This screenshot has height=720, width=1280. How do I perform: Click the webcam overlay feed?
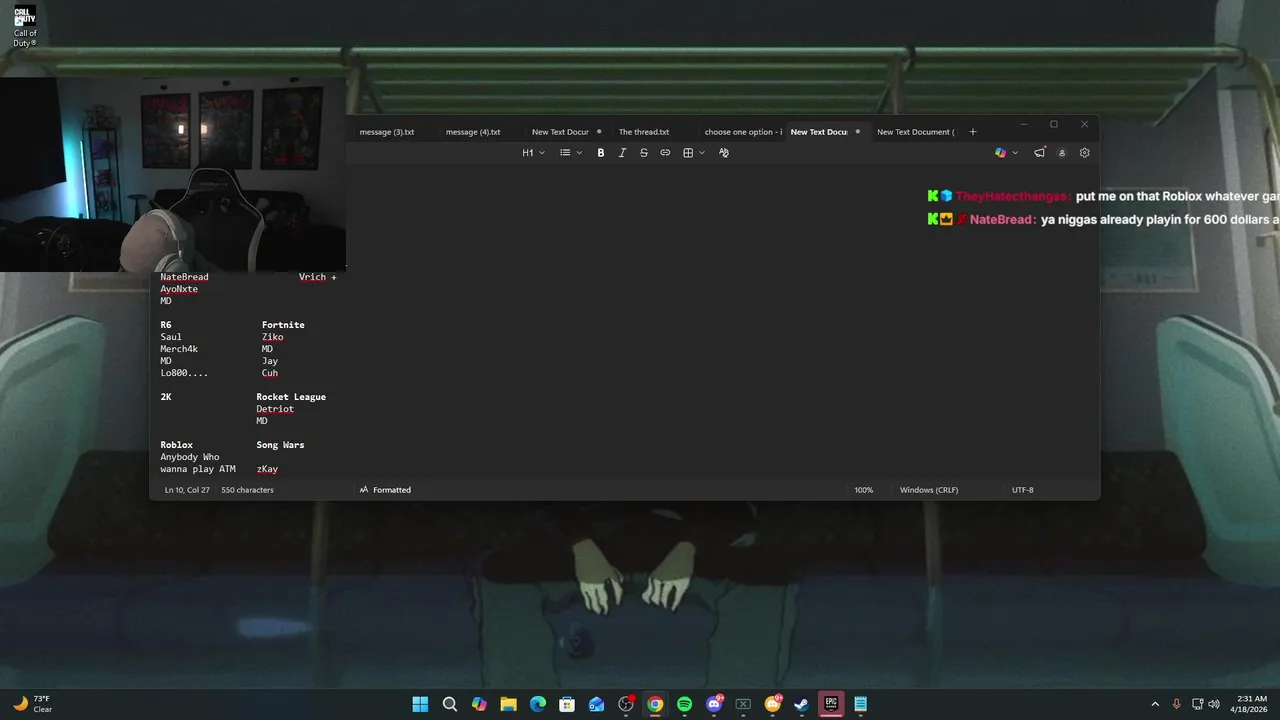point(173,175)
